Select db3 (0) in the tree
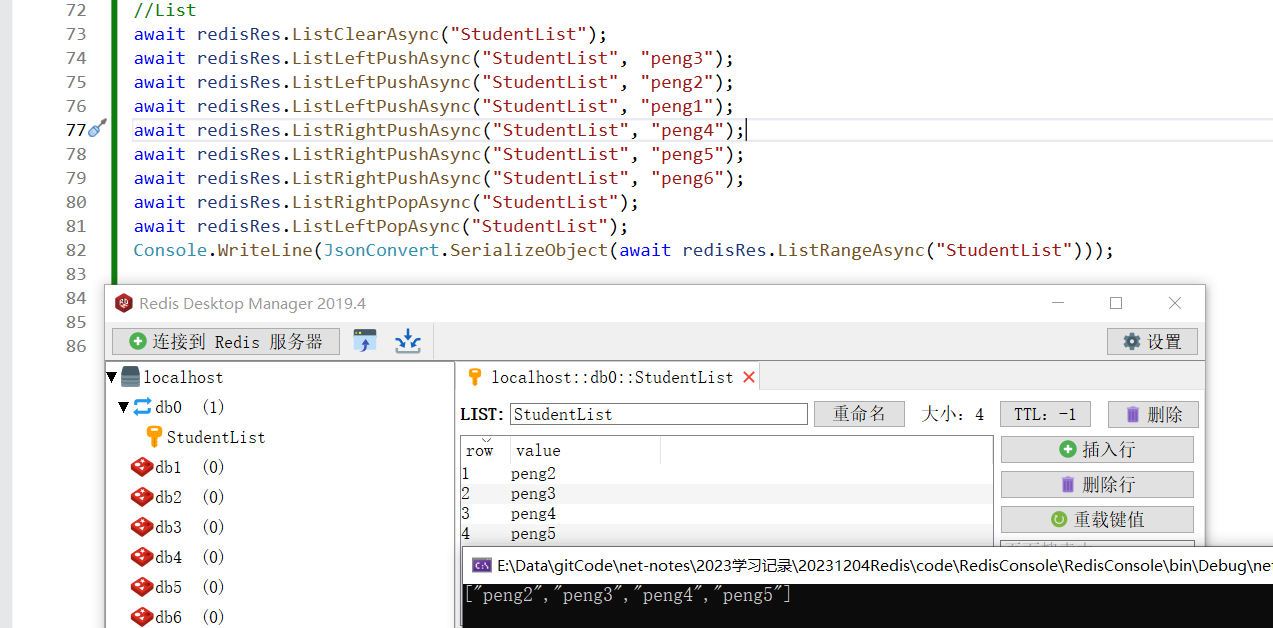Viewport: 1273px width, 628px height. [x=190, y=527]
